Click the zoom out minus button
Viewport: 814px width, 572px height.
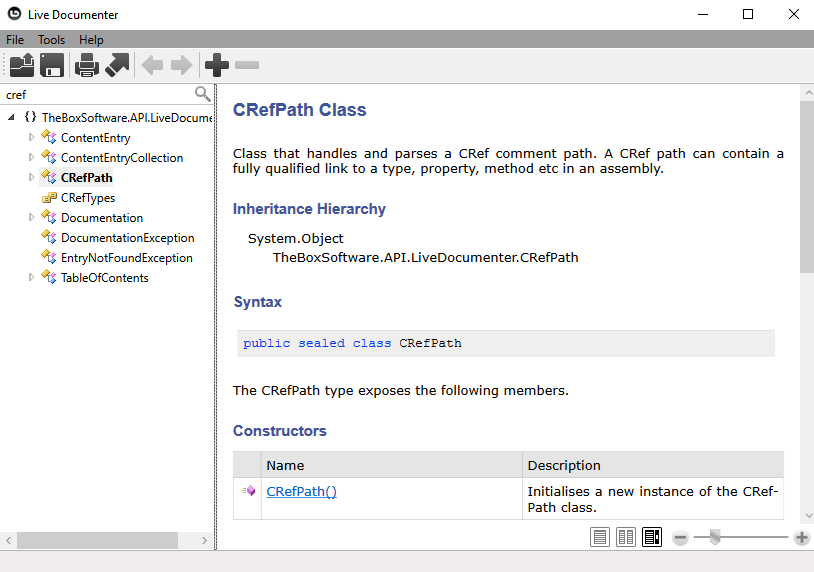click(x=680, y=538)
